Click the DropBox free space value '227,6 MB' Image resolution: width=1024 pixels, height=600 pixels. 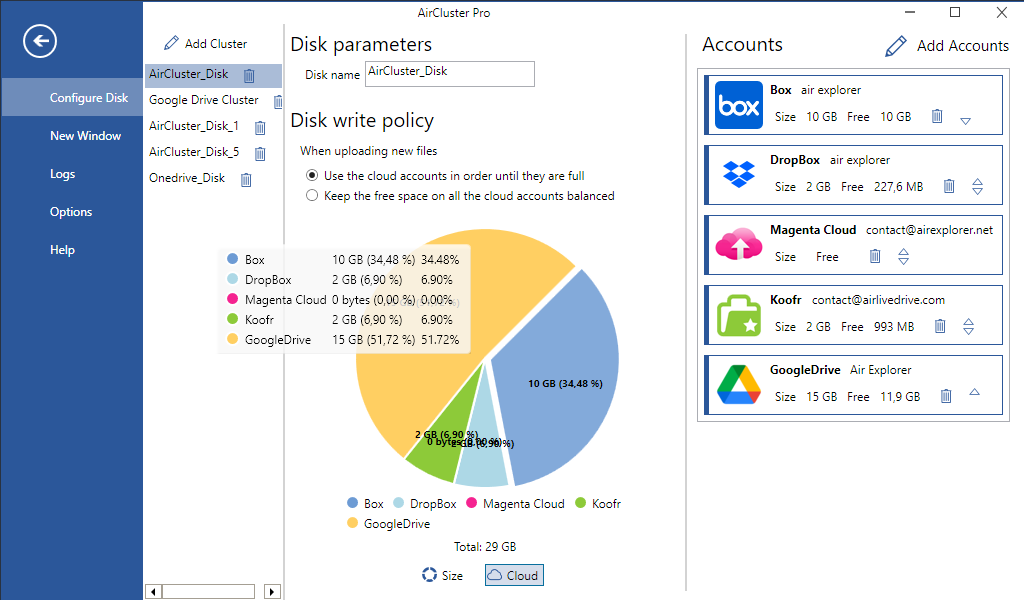pos(899,187)
